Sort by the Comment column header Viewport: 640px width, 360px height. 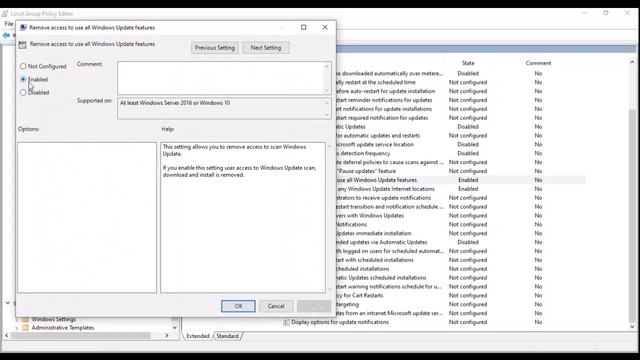pos(538,63)
